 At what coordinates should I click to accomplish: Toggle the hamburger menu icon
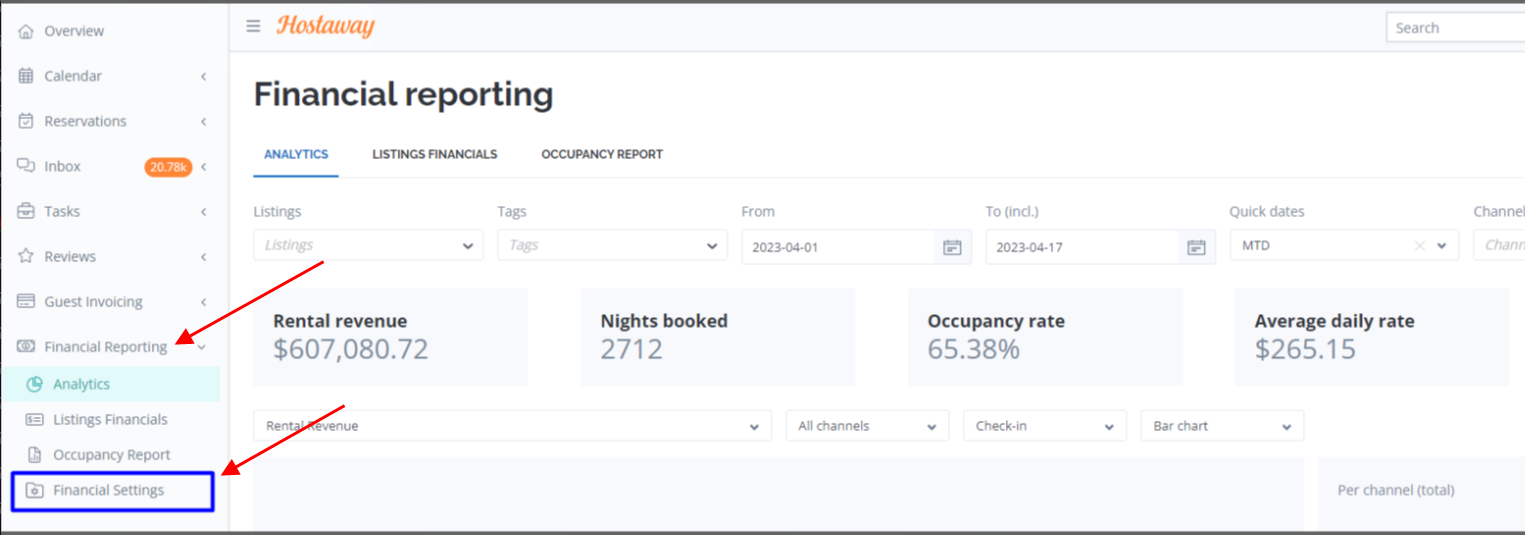pos(253,27)
